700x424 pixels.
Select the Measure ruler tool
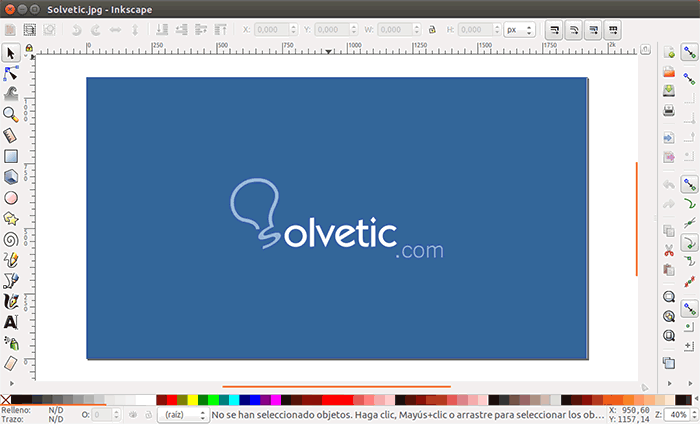11,135
